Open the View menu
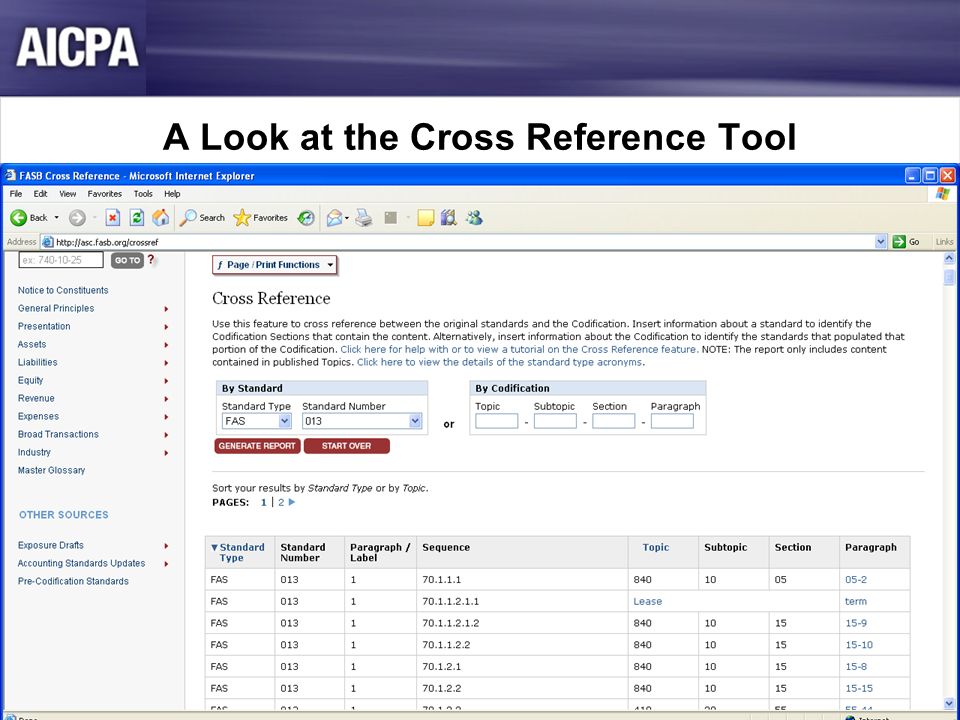 (x=67, y=193)
